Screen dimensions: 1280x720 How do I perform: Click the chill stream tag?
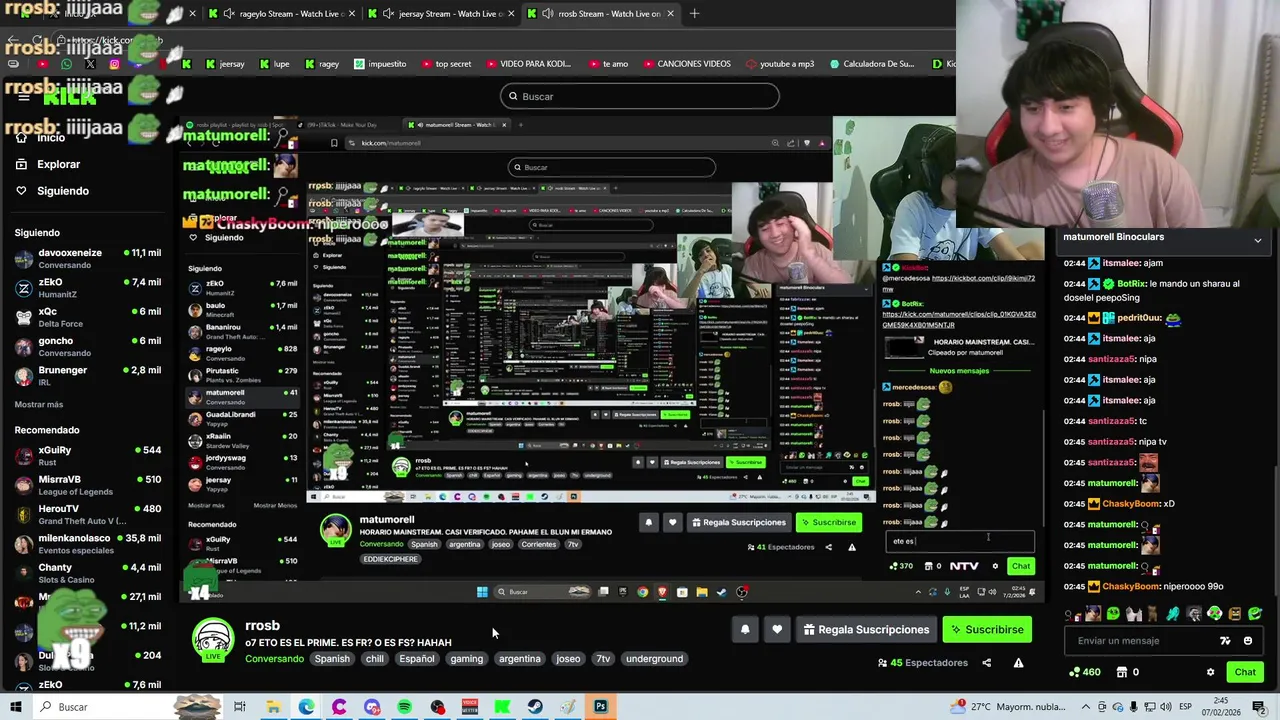[374, 659]
